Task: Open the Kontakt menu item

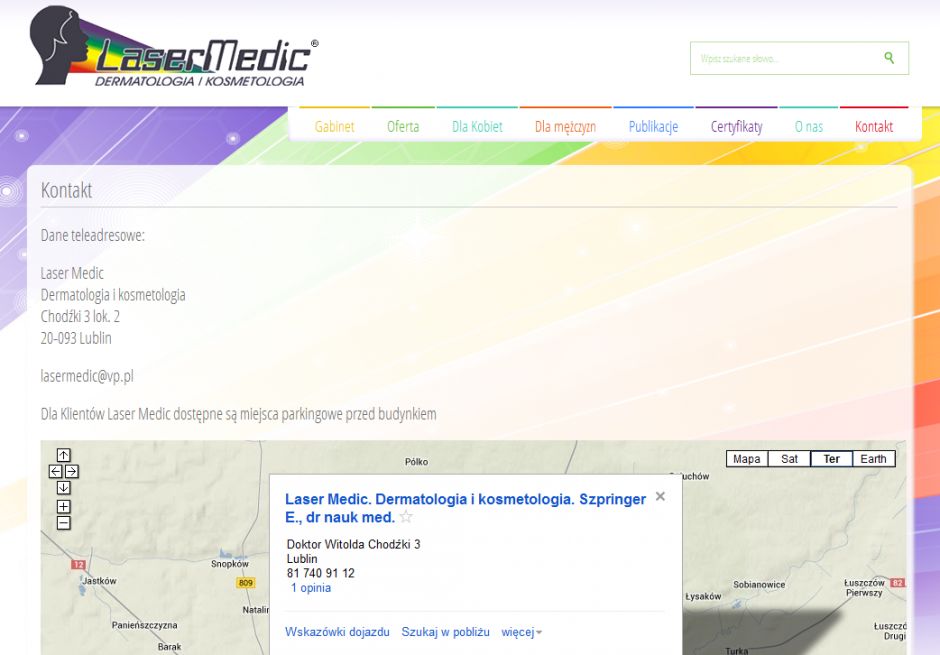Action: [874, 126]
